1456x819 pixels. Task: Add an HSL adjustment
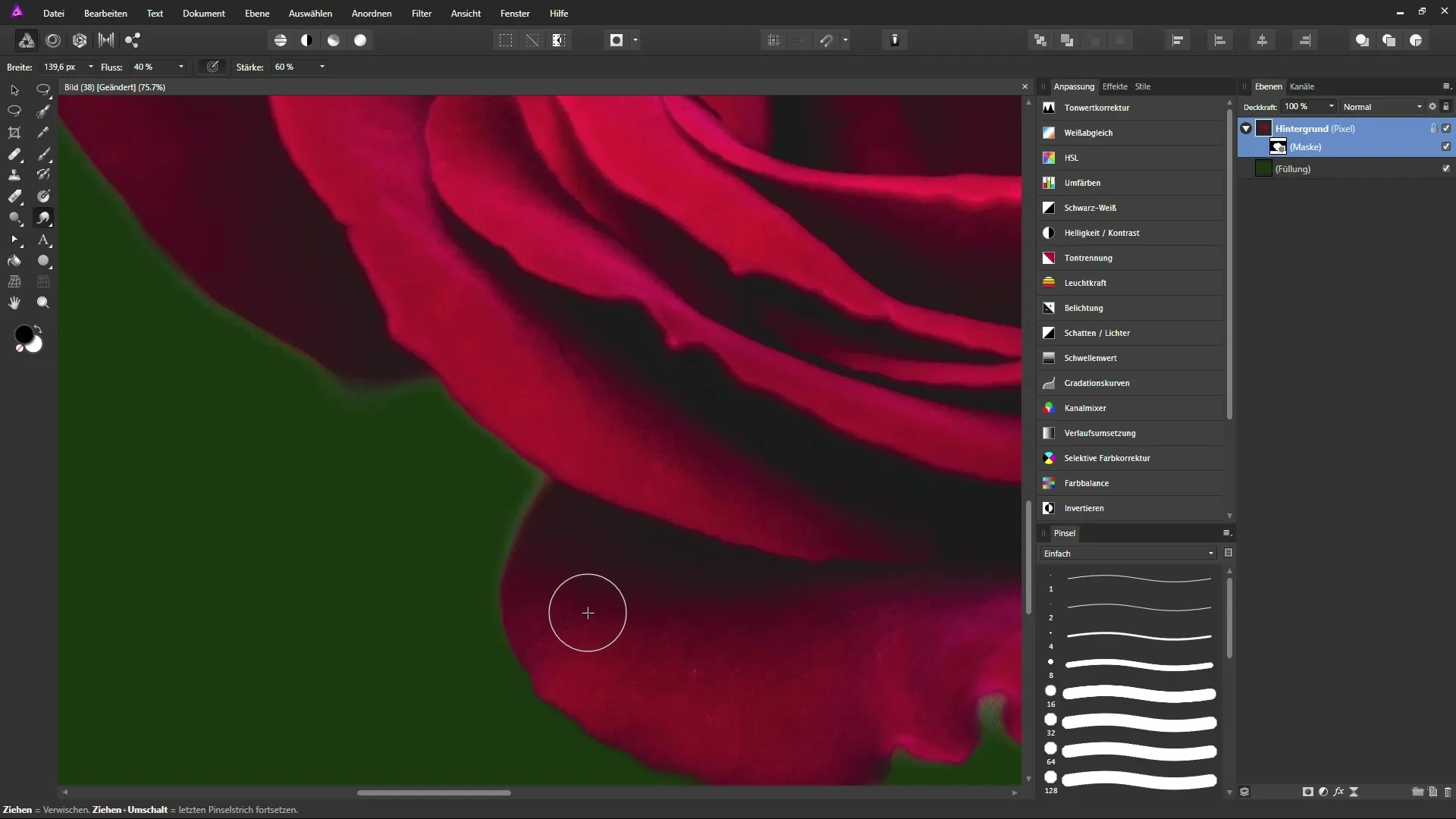[1130, 158]
